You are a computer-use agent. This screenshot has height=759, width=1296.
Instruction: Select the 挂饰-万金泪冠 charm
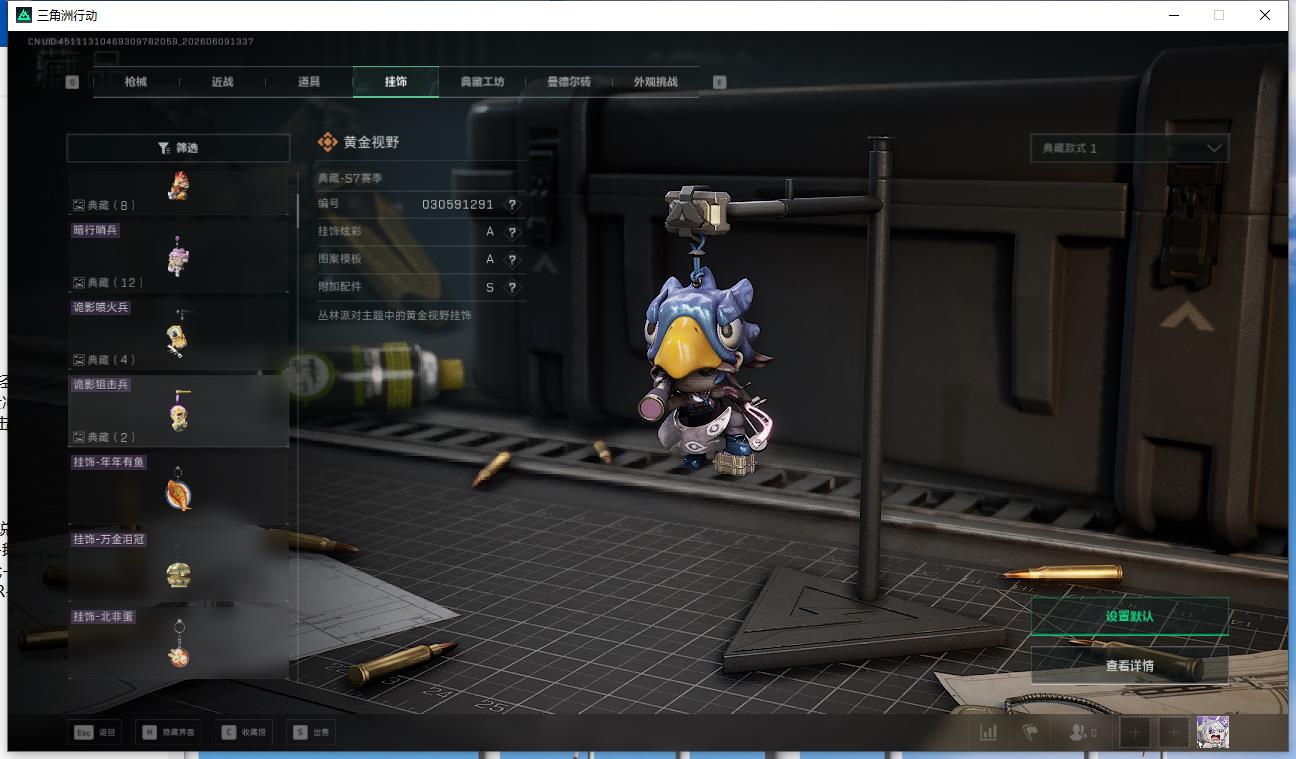(178, 565)
